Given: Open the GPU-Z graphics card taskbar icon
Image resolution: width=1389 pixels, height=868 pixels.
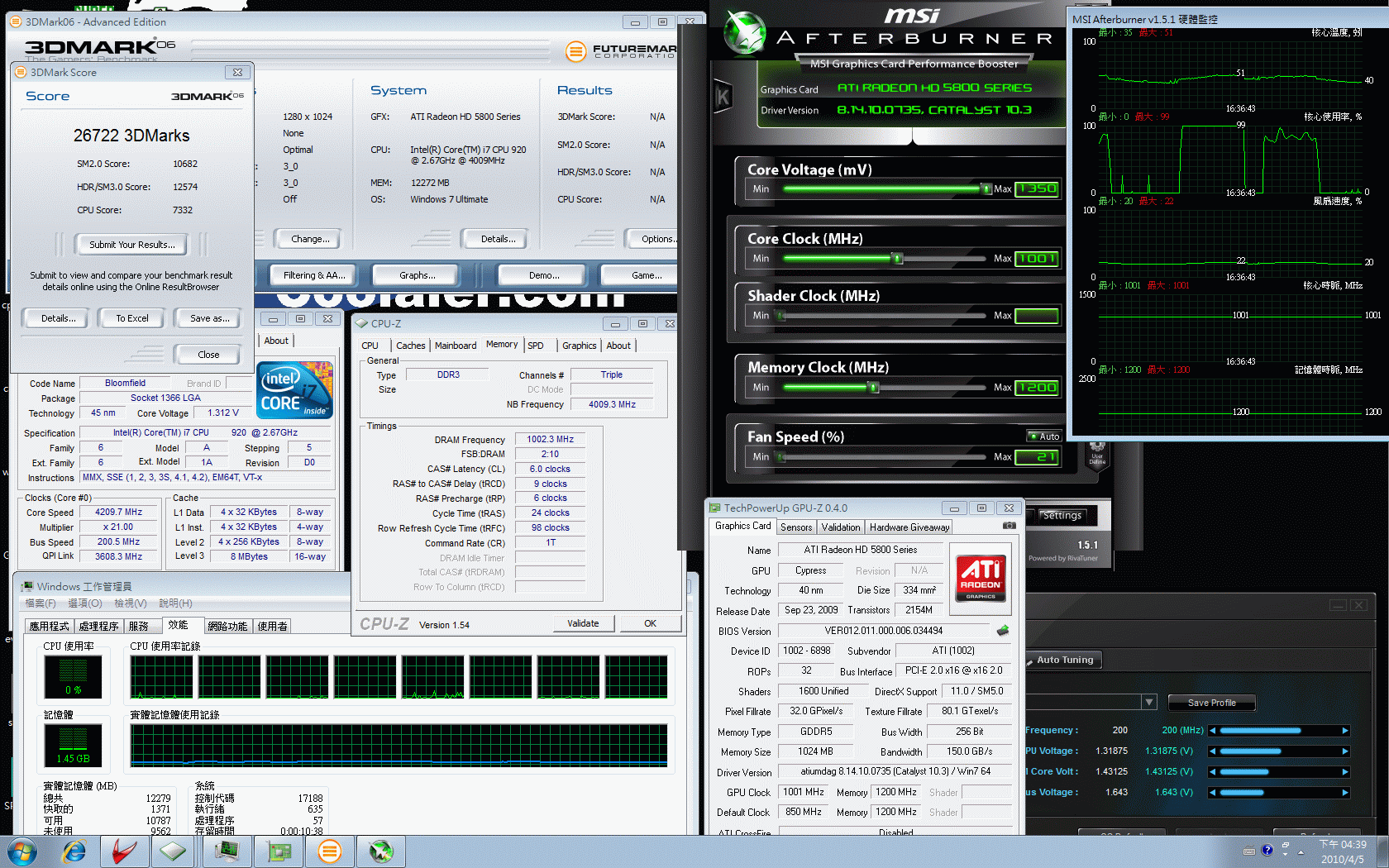Looking at the screenshot, I should point(279,851).
